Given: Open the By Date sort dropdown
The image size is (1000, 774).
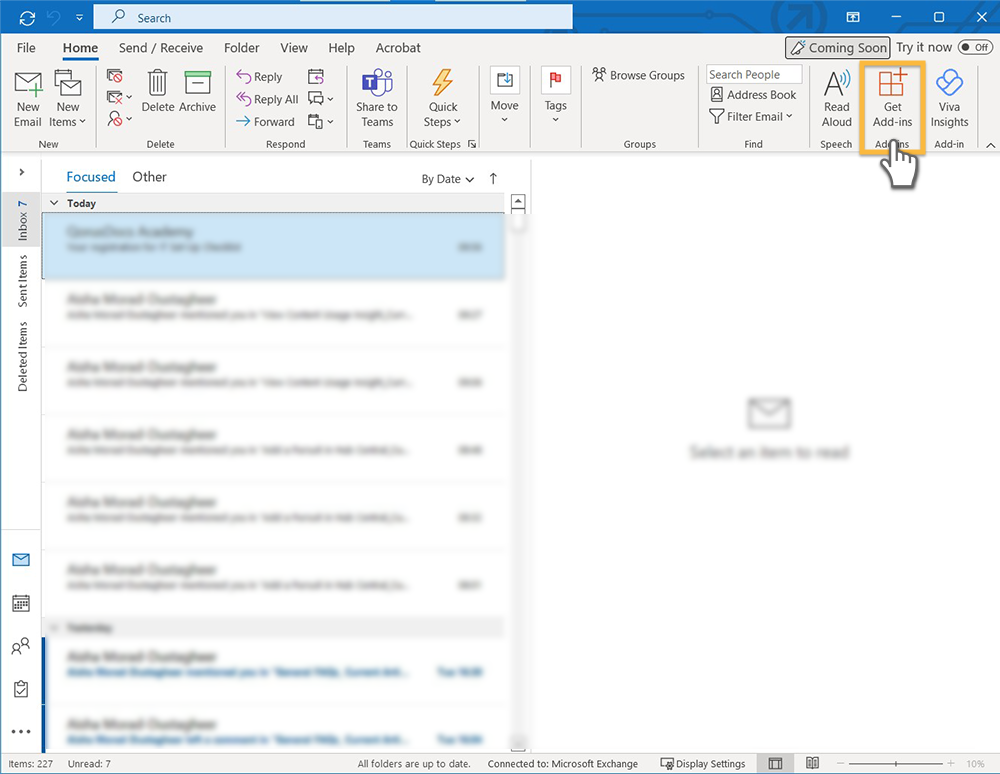Looking at the screenshot, I should tap(448, 179).
